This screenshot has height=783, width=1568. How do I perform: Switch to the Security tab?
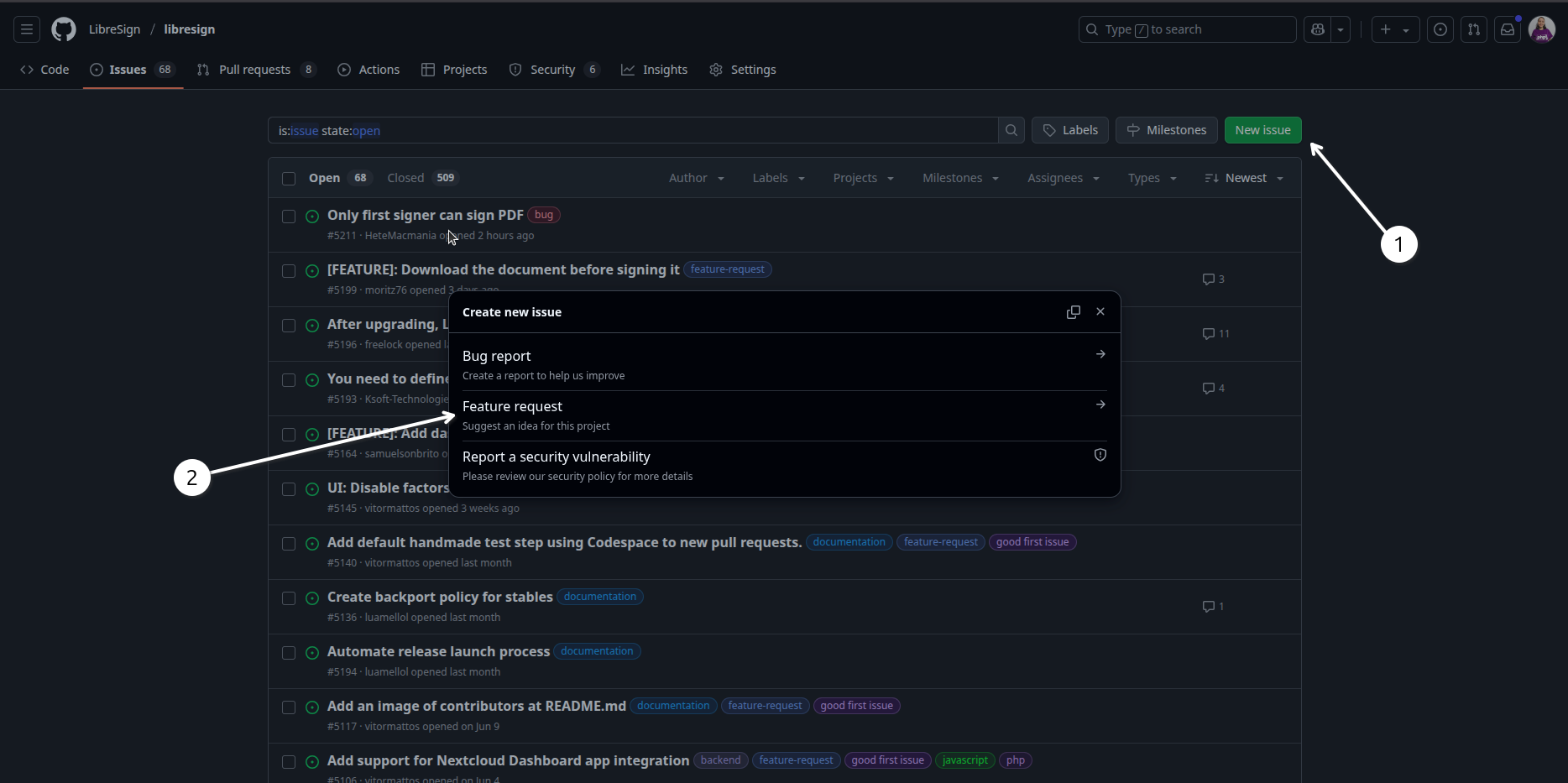[555, 70]
